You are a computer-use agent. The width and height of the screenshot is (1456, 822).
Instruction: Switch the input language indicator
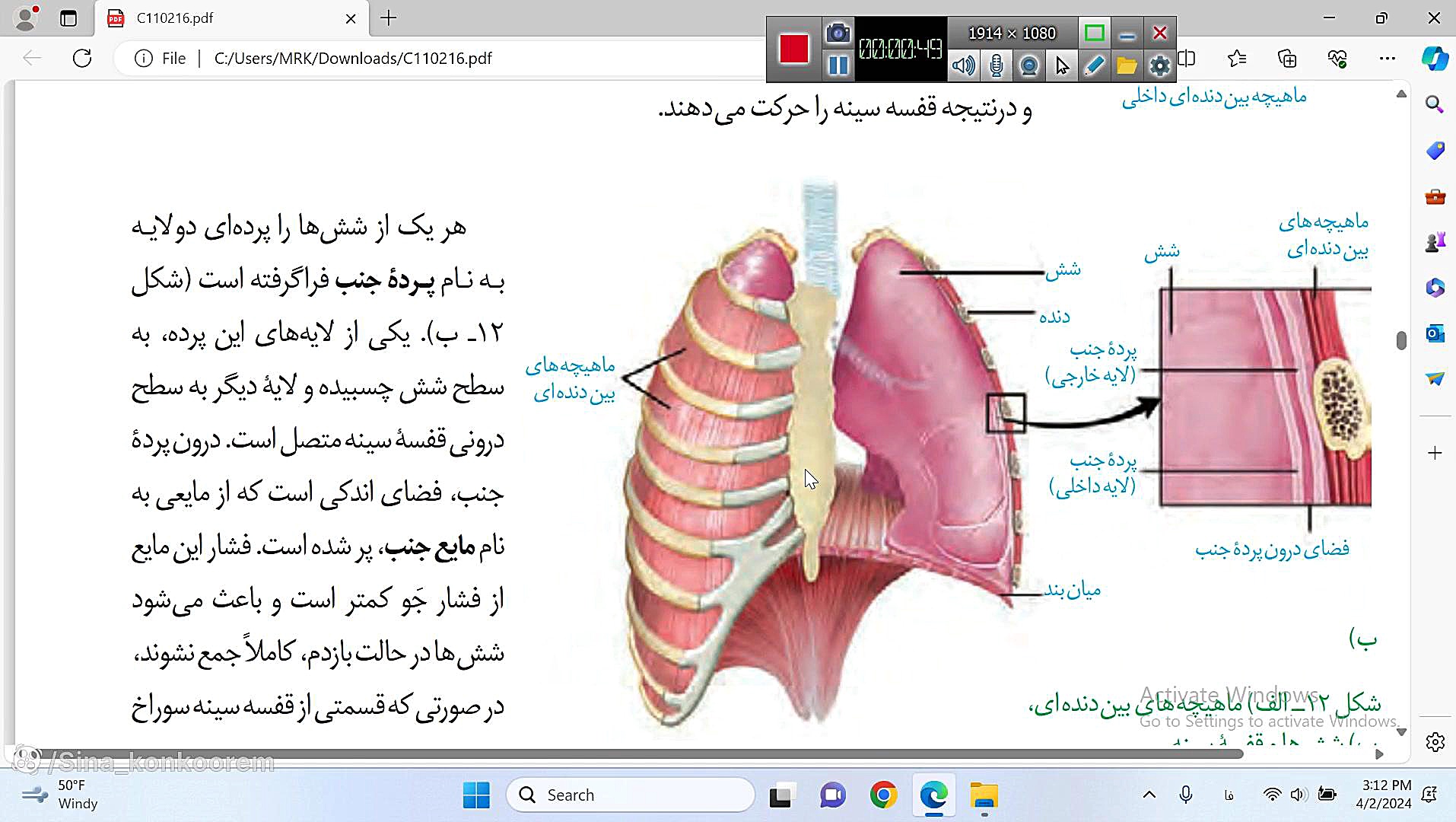[x=1229, y=795]
